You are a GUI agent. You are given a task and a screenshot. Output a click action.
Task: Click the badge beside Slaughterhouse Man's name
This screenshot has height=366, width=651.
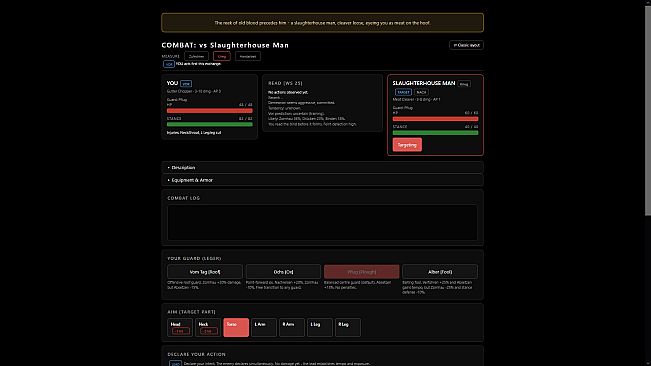click(x=464, y=84)
